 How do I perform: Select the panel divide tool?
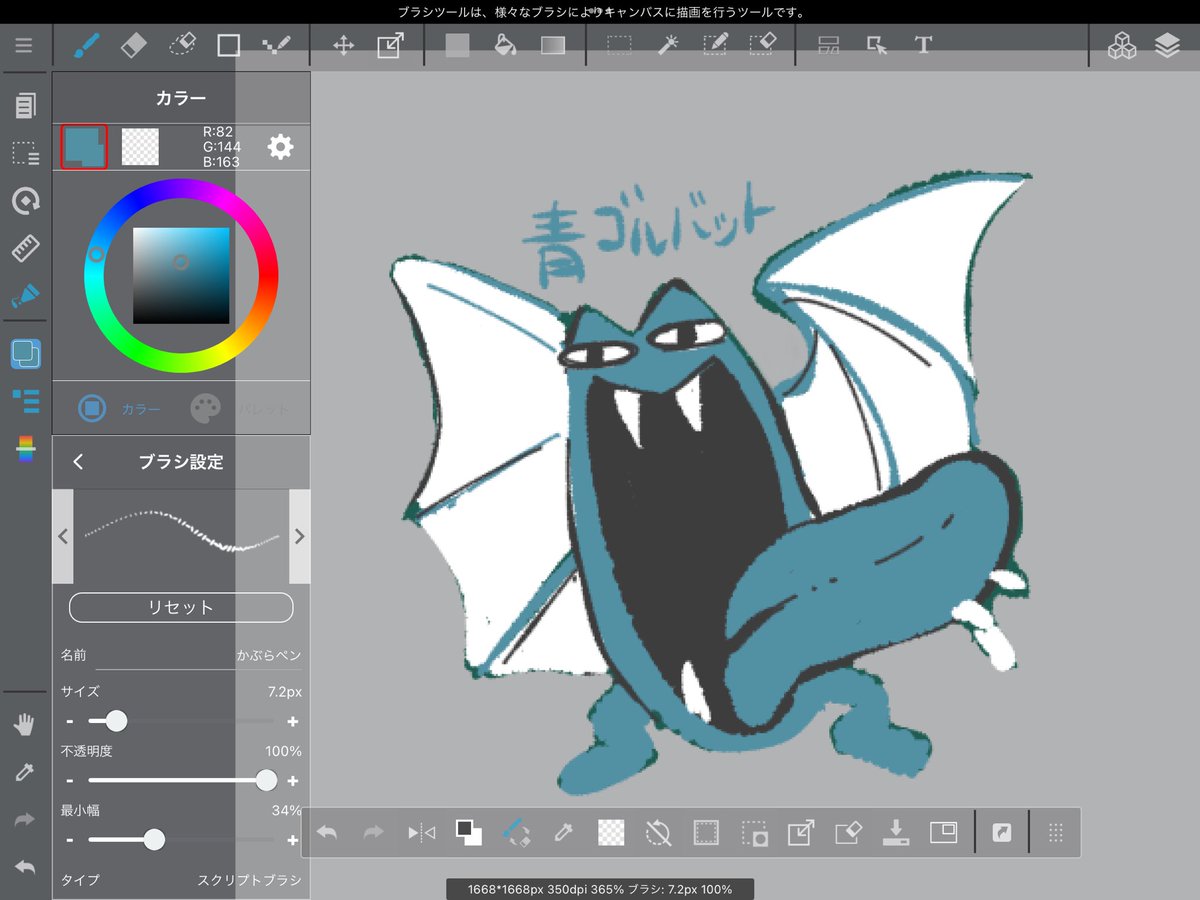[828, 45]
